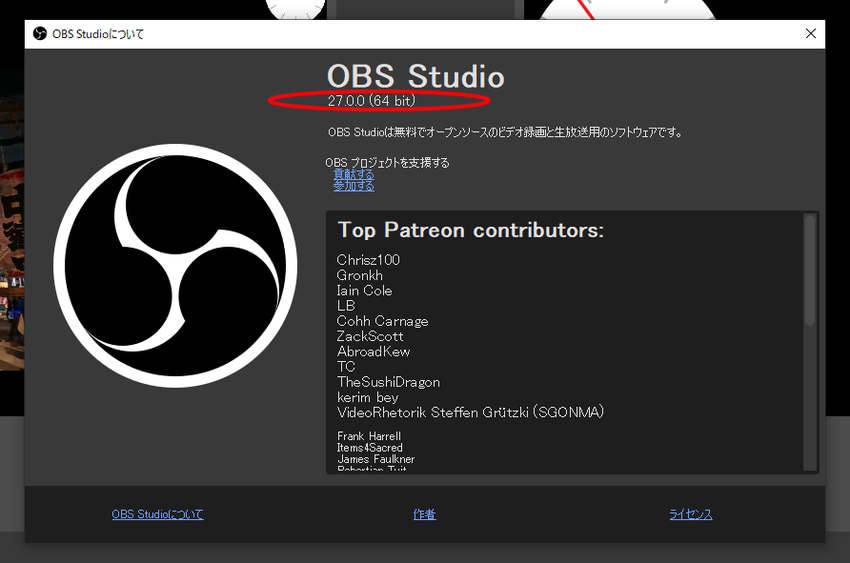Viewport: 850px width, 563px height.
Task: Switch to the OBS Studioについて tab link
Action: (158, 514)
